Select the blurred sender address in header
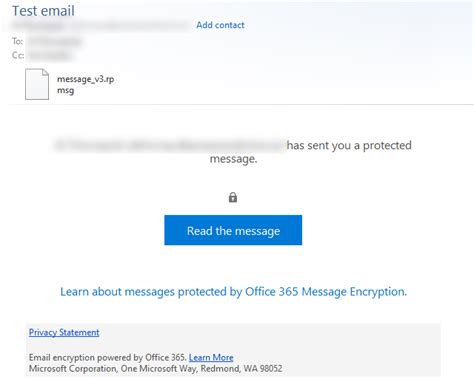This screenshot has height=379, width=474. coord(100,25)
